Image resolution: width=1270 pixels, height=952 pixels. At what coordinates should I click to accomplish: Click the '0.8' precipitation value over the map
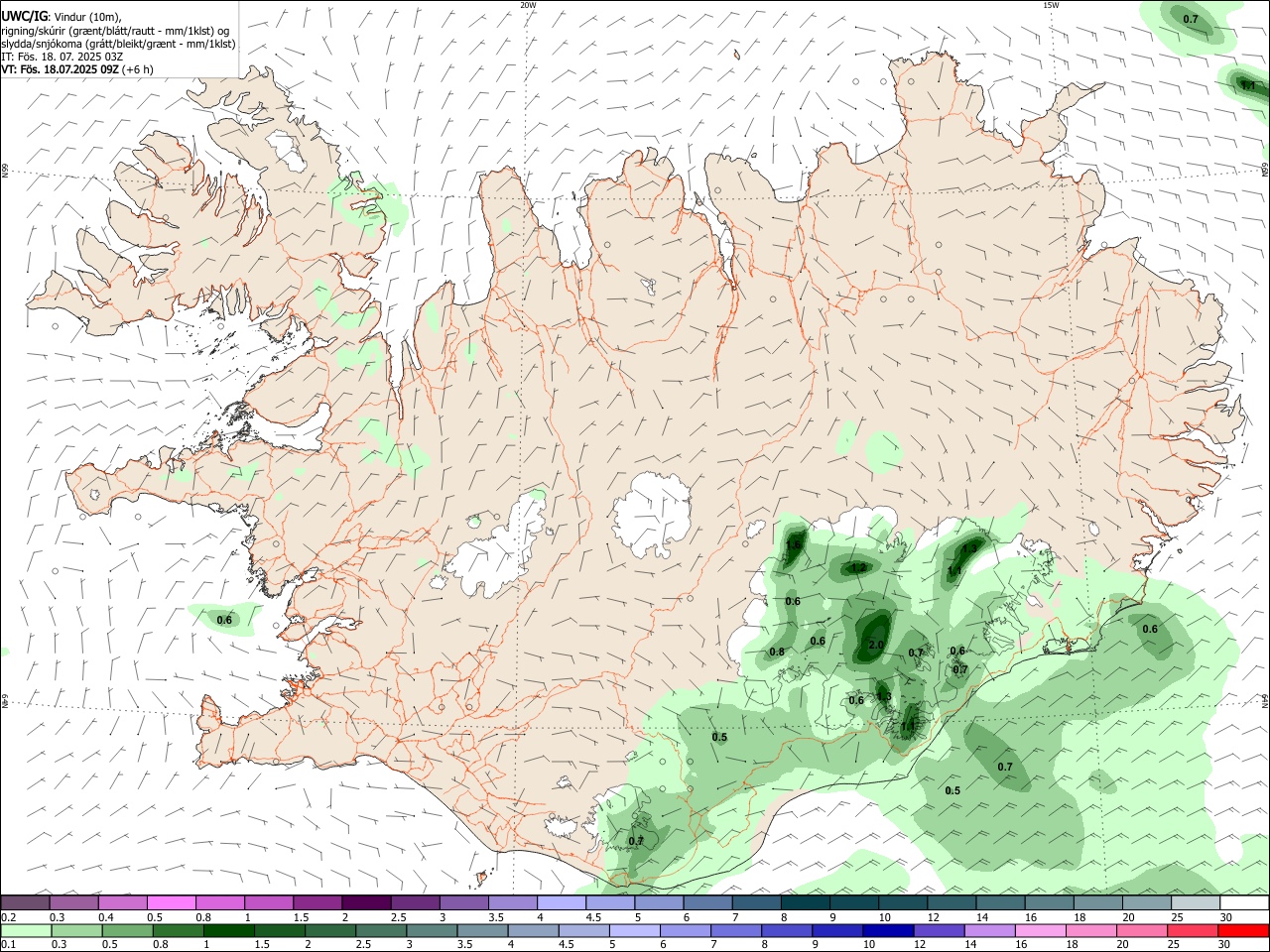point(777,652)
